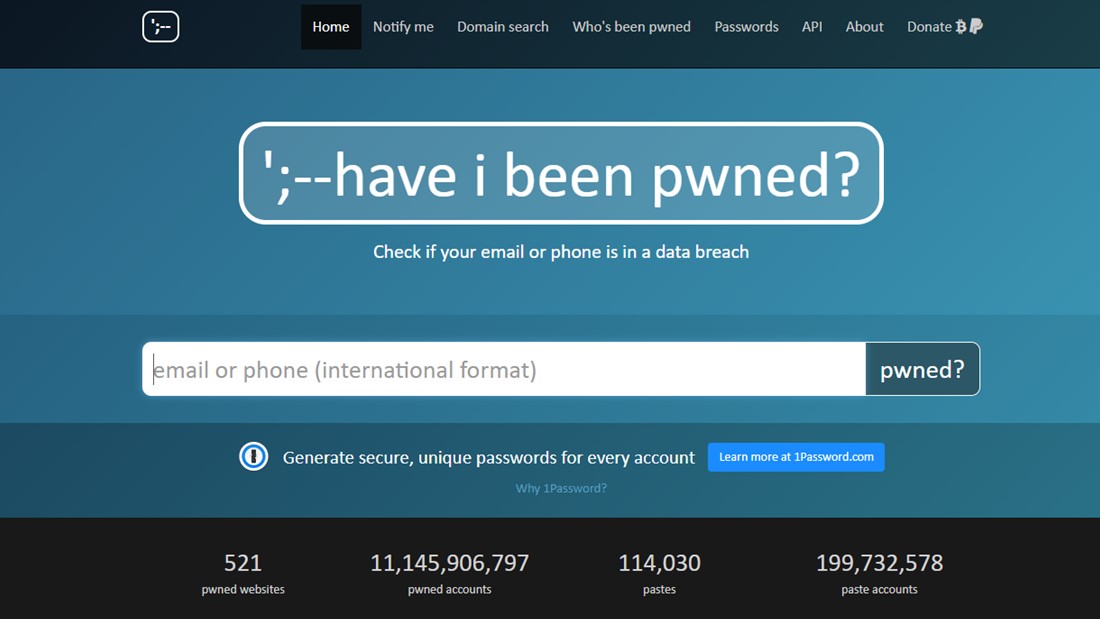Focus the email or phone input field

[x=504, y=369]
